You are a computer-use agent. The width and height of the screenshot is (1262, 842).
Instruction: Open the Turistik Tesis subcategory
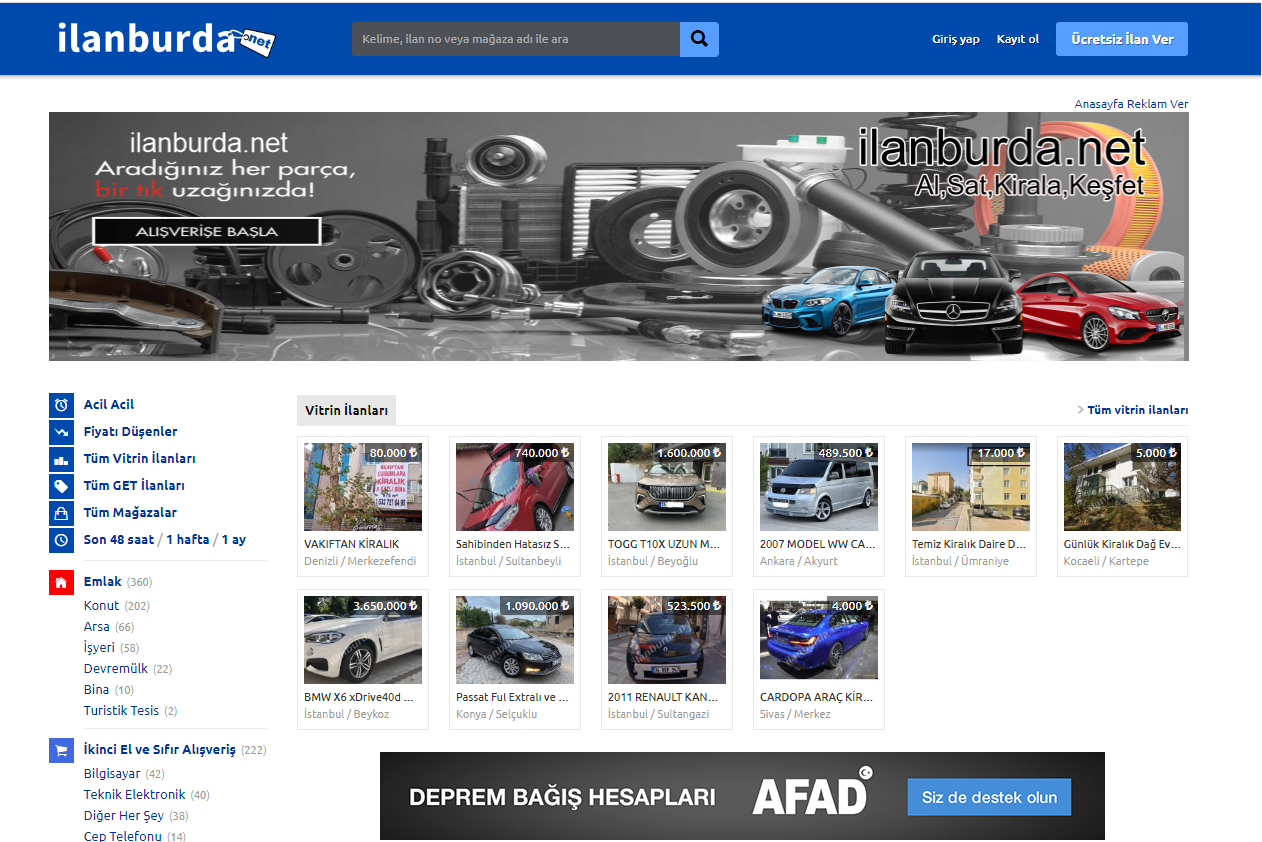[x=121, y=711]
